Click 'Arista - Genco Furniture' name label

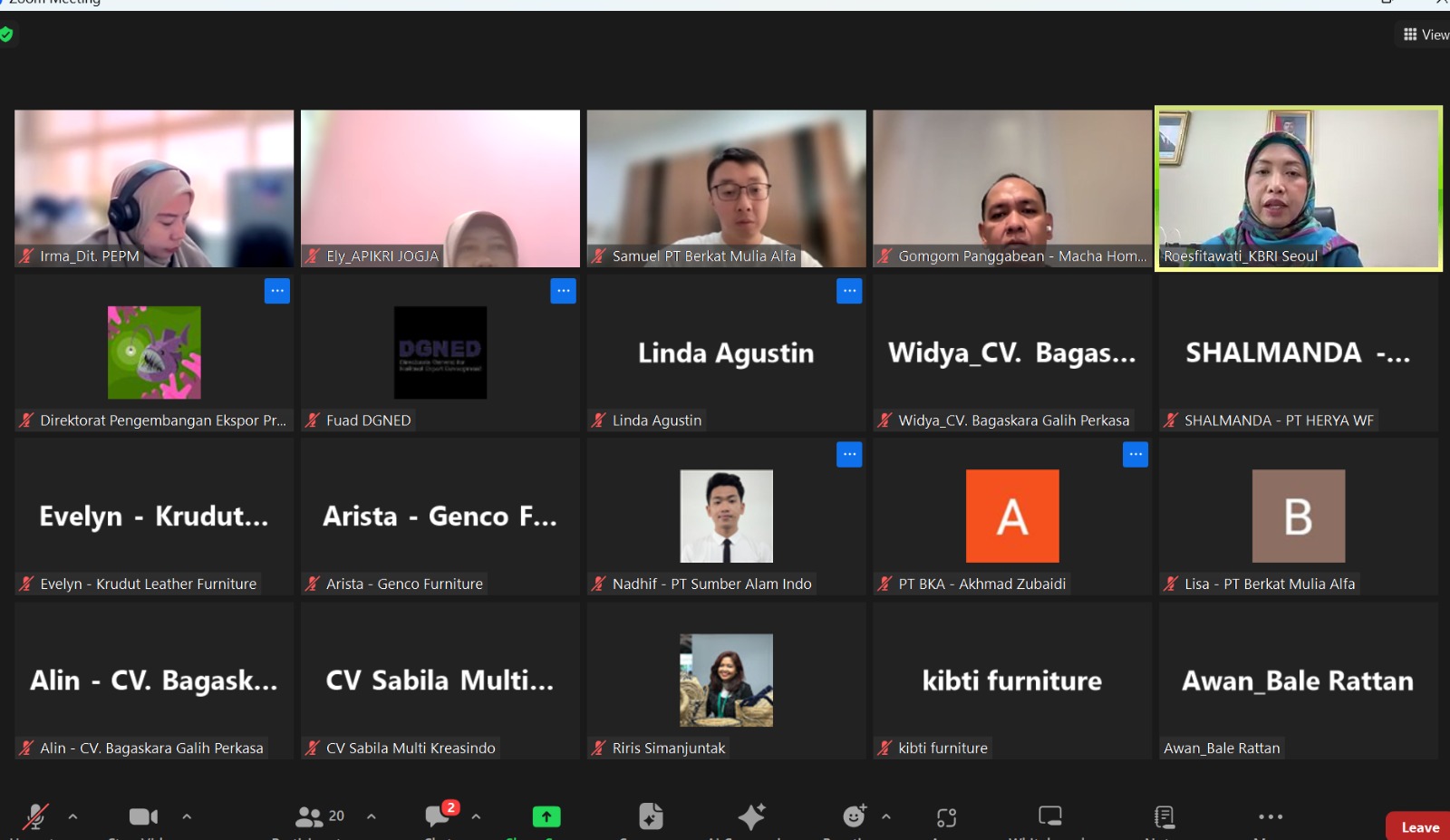(404, 584)
